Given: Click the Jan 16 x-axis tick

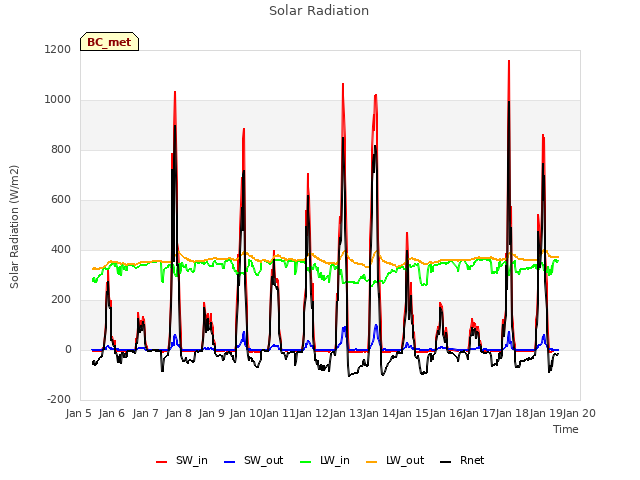Looking at the screenshot, I should click(x=446, y=413).
